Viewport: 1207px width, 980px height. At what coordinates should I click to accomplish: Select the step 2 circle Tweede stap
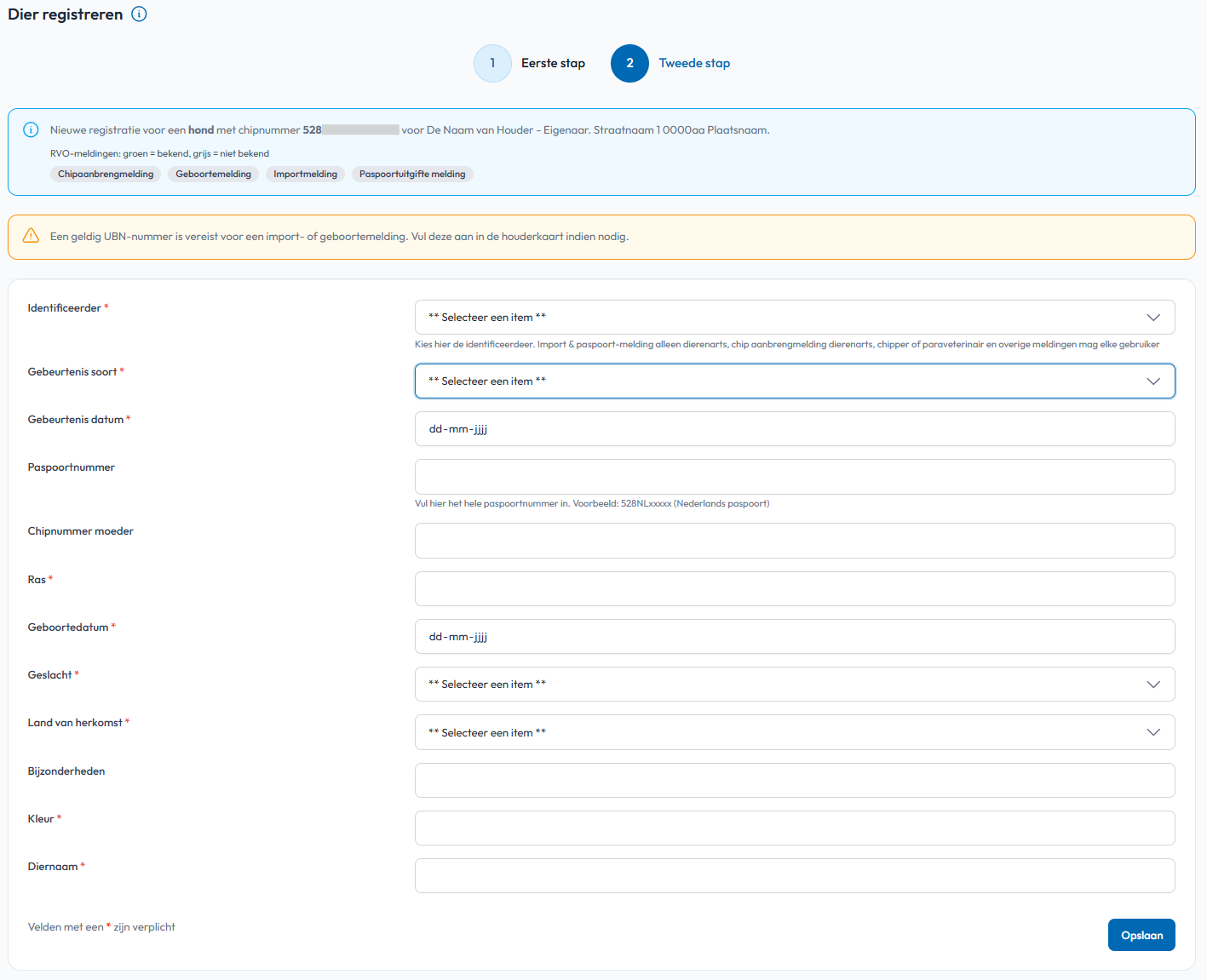[x=629, y=63]
